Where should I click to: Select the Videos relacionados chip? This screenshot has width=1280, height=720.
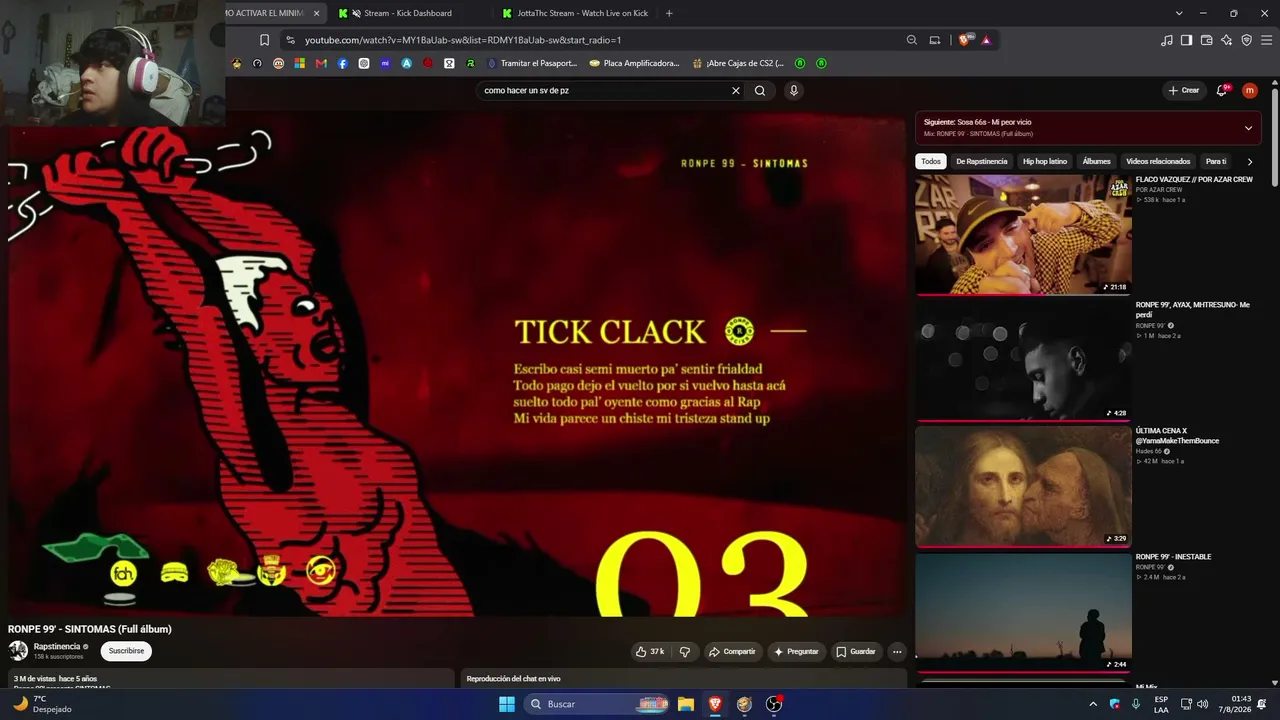tap(1158, 161)
